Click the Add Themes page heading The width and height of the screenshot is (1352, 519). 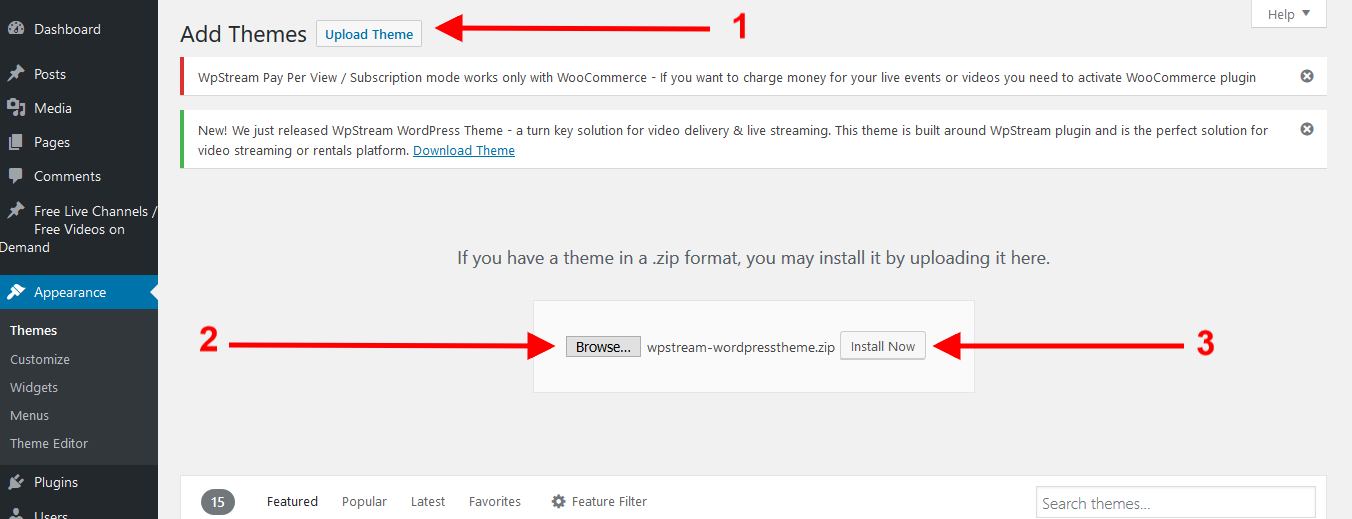pyautogui.click(x=243, y=34)
